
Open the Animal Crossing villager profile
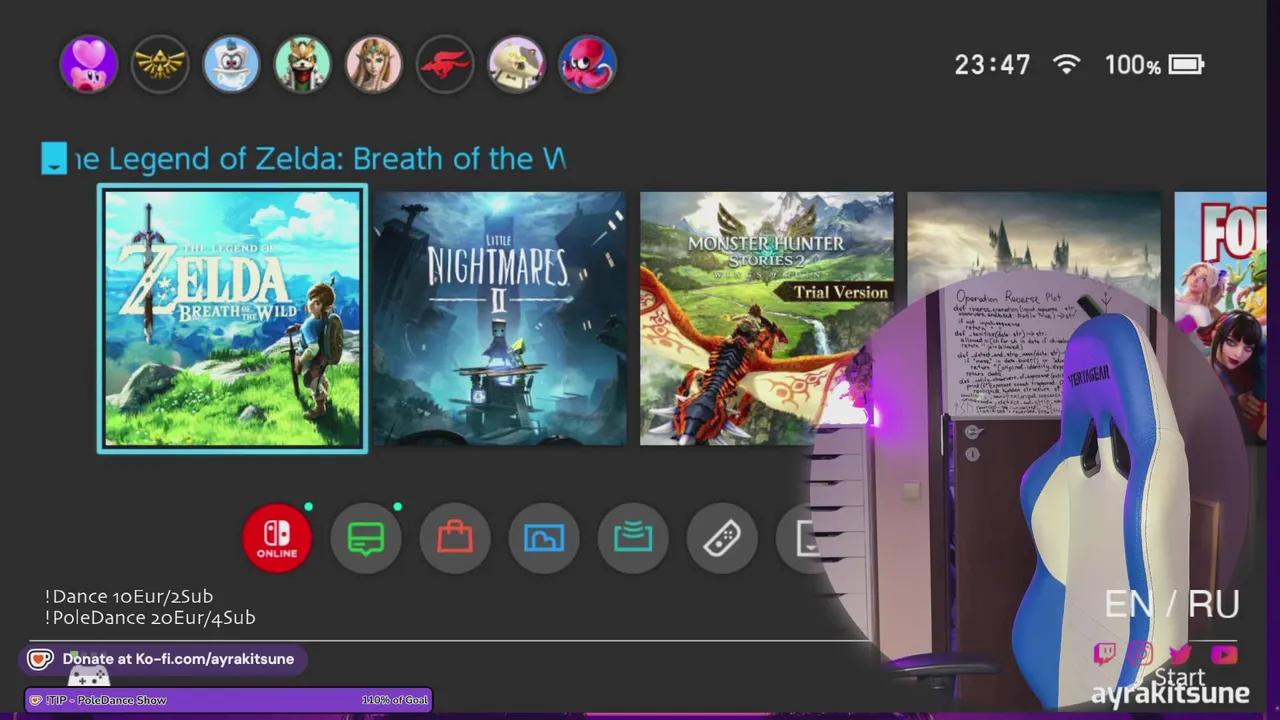[516, 65]
